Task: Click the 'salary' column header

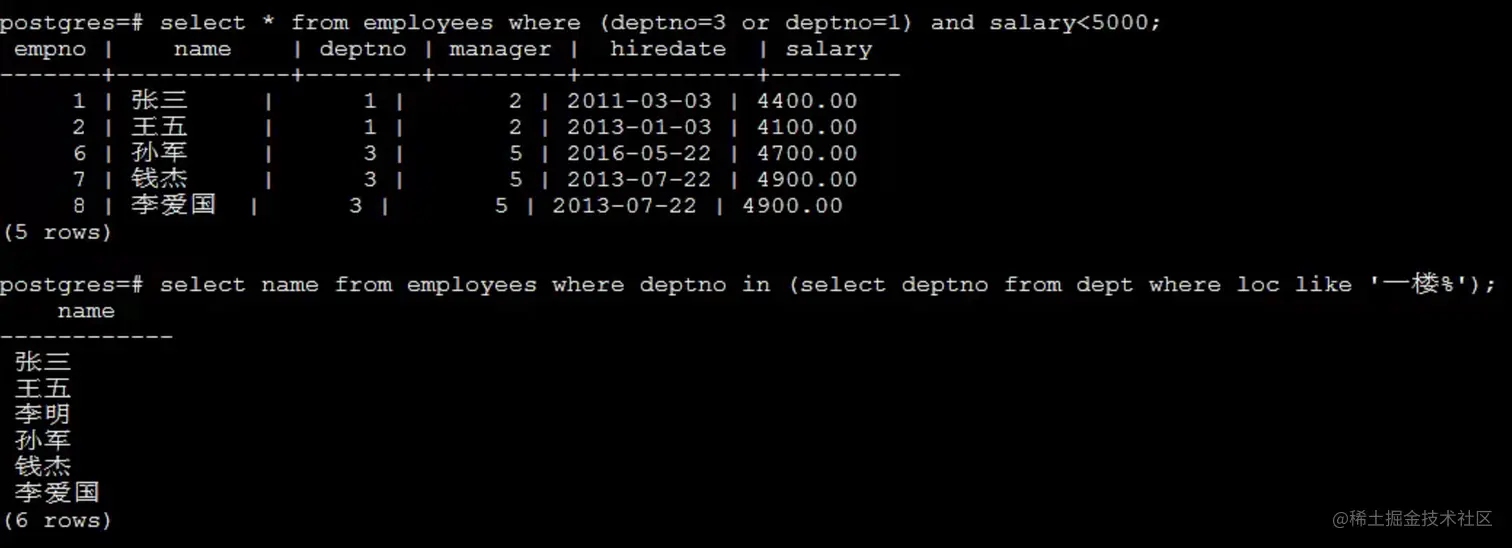Action: point(829,49)
